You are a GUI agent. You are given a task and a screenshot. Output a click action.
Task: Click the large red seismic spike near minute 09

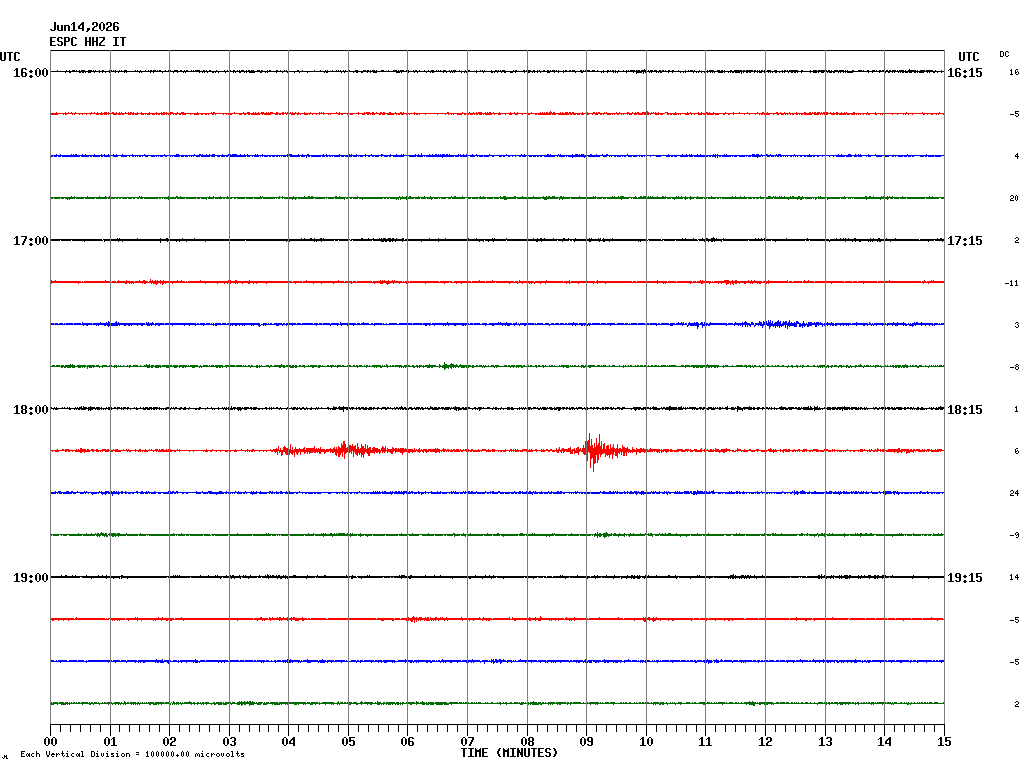[593, 451]
